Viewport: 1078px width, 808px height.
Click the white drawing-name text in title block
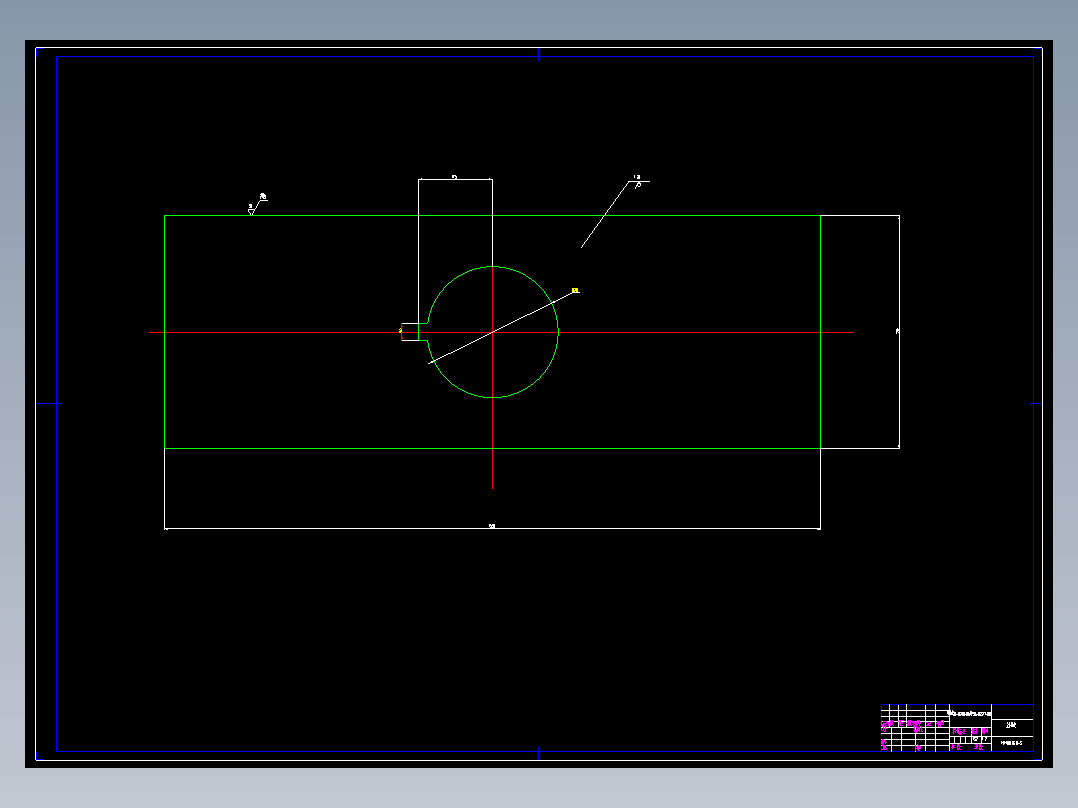[969, 713]
